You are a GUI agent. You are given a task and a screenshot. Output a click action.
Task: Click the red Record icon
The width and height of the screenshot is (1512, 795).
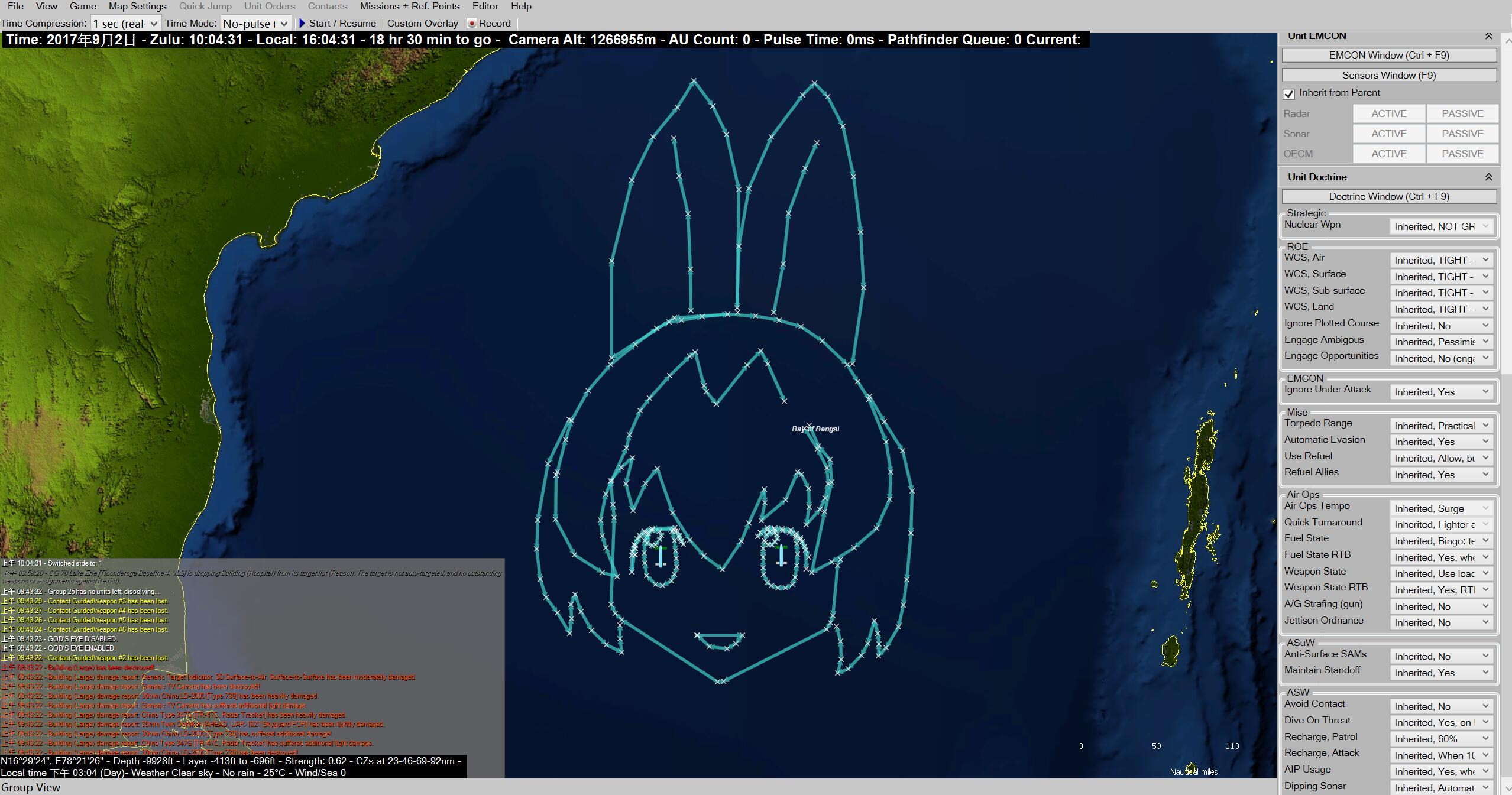472,23
